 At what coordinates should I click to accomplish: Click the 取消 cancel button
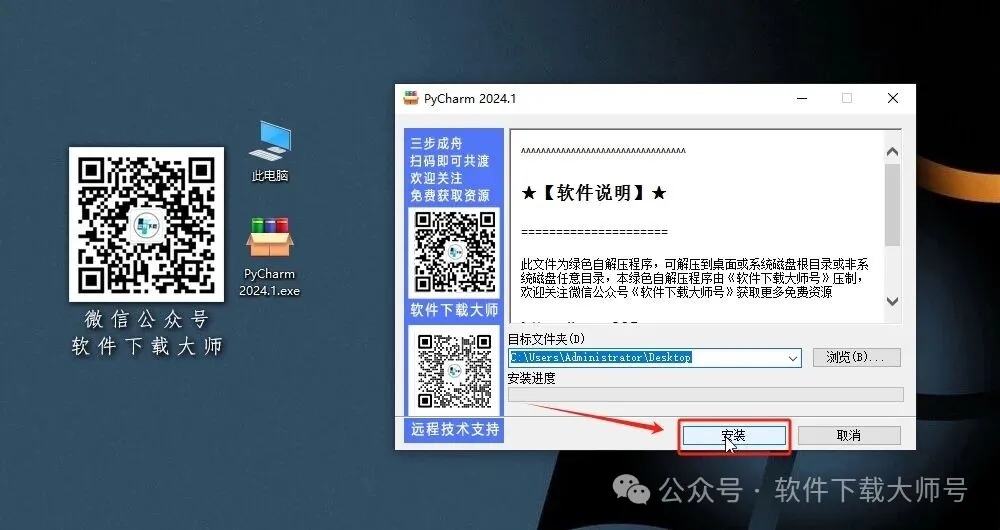point(849,436)
